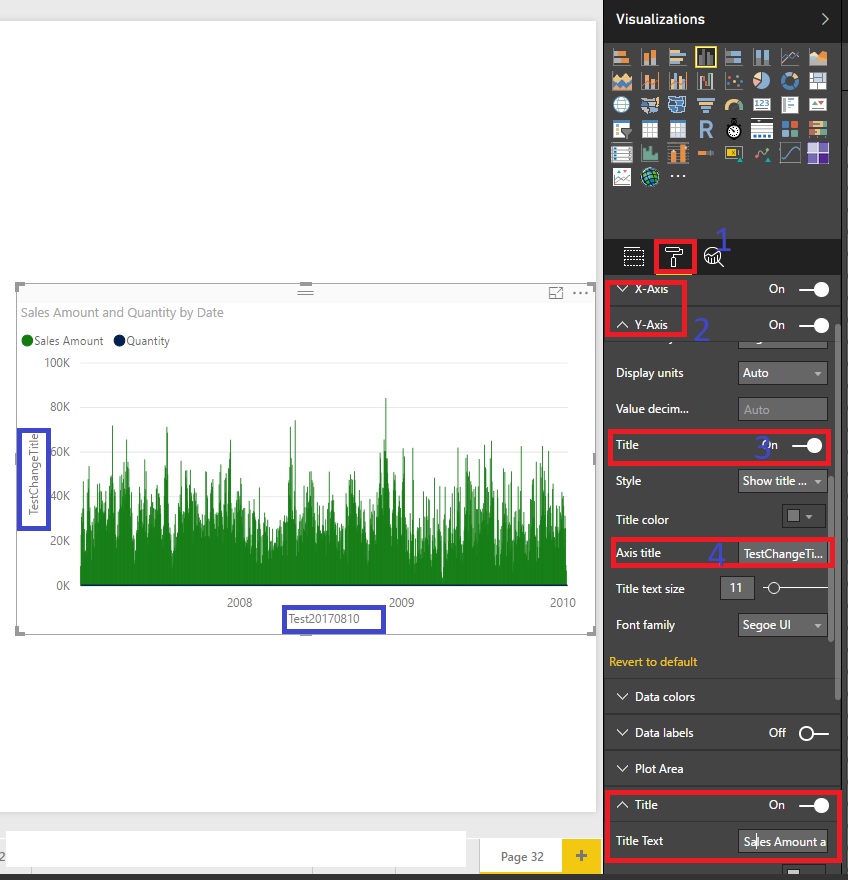Switch to the Page 32 tab
Viewport: 850px width, 880px height.
(x=522, y=856)
